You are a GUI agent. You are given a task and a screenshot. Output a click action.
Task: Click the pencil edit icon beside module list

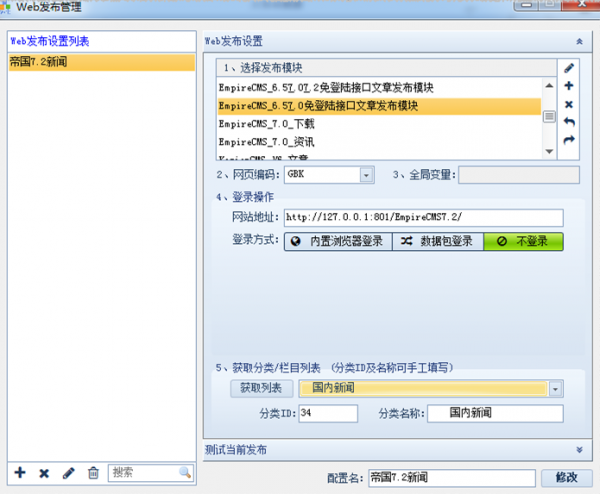(569, 68)
